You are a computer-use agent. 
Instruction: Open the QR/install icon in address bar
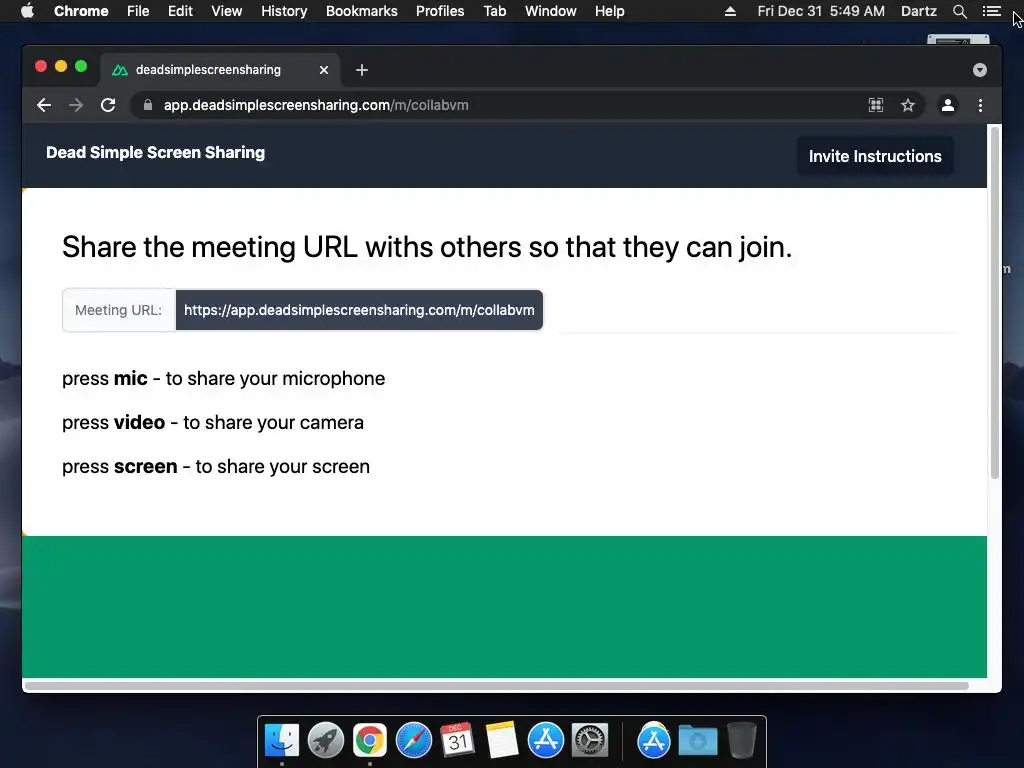(x=876, y=105)
